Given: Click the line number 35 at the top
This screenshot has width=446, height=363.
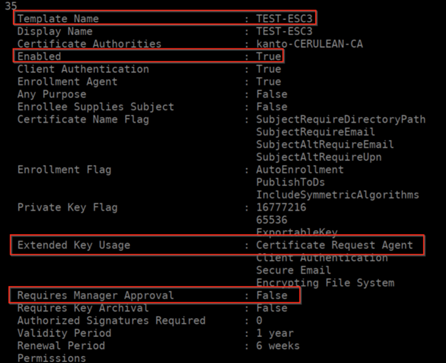Looking at the screenshot, I should point(11,6).
